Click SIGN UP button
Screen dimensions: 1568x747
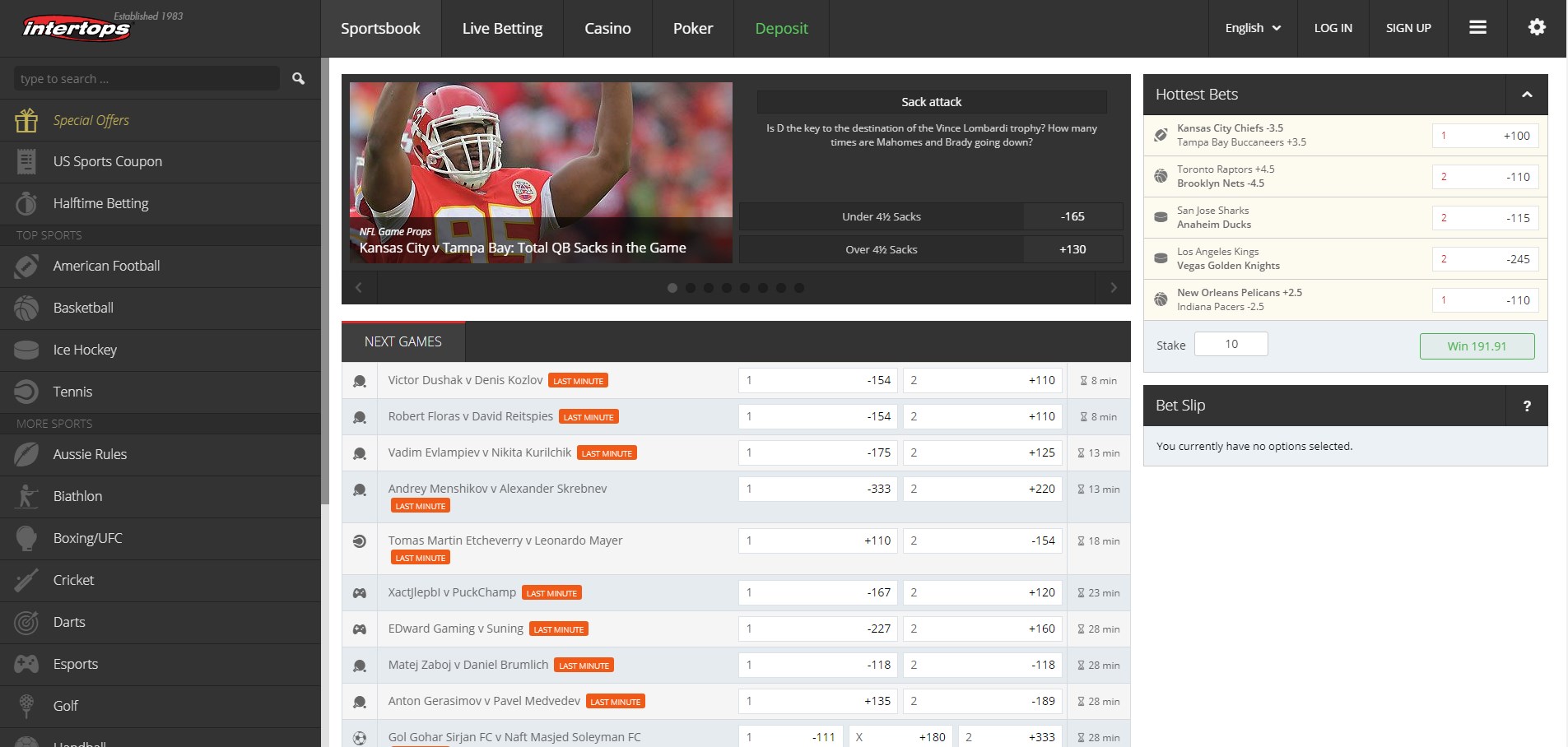click(x=1408, y=28)
